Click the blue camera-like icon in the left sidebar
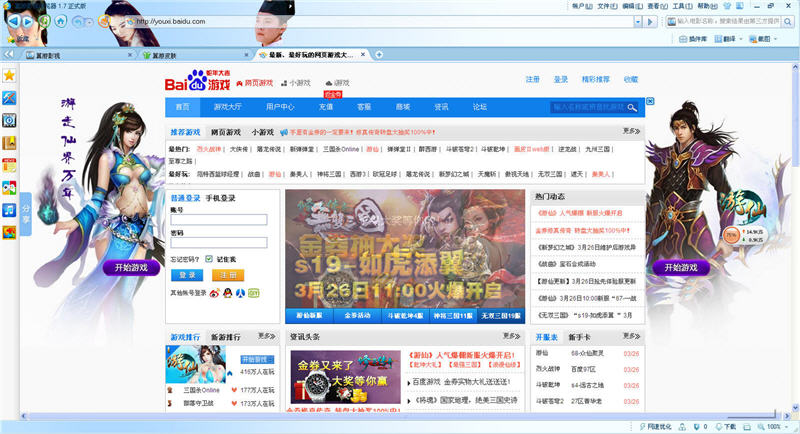The width and height of the screenshot is (800, 434). pyautogui.click(x=9, y=120)
